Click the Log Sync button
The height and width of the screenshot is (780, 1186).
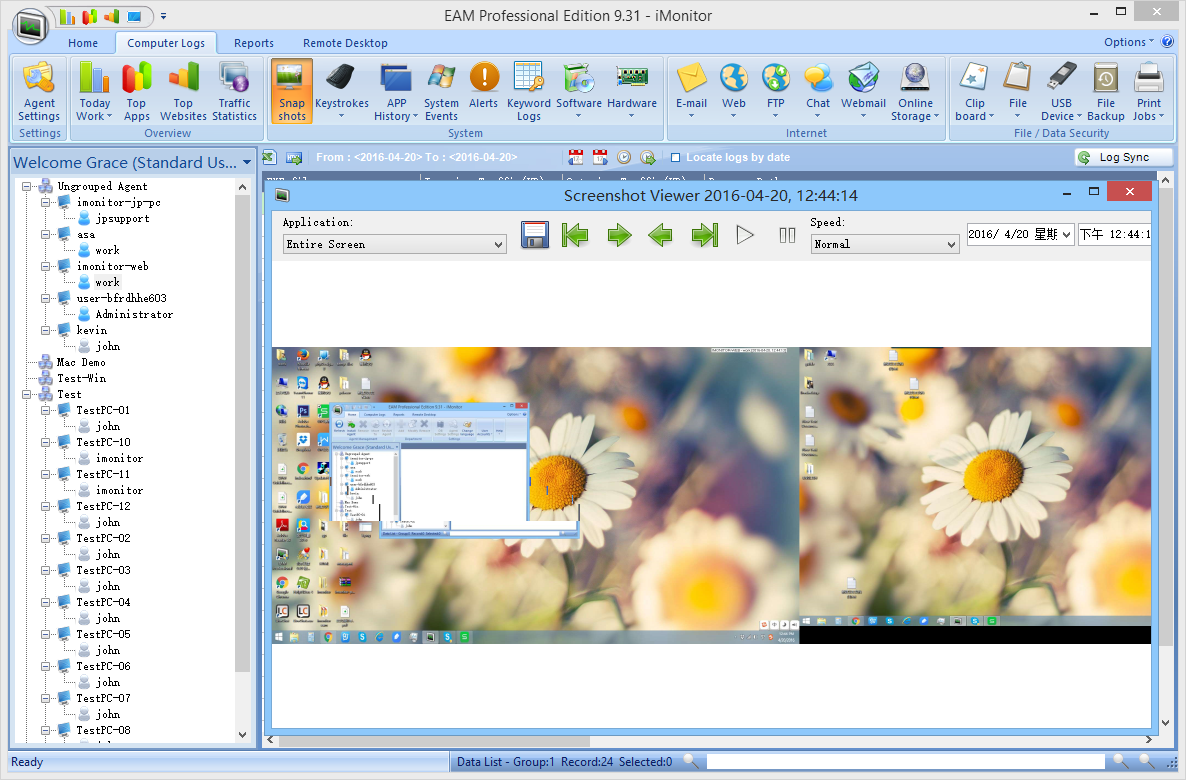(1122, 157)
